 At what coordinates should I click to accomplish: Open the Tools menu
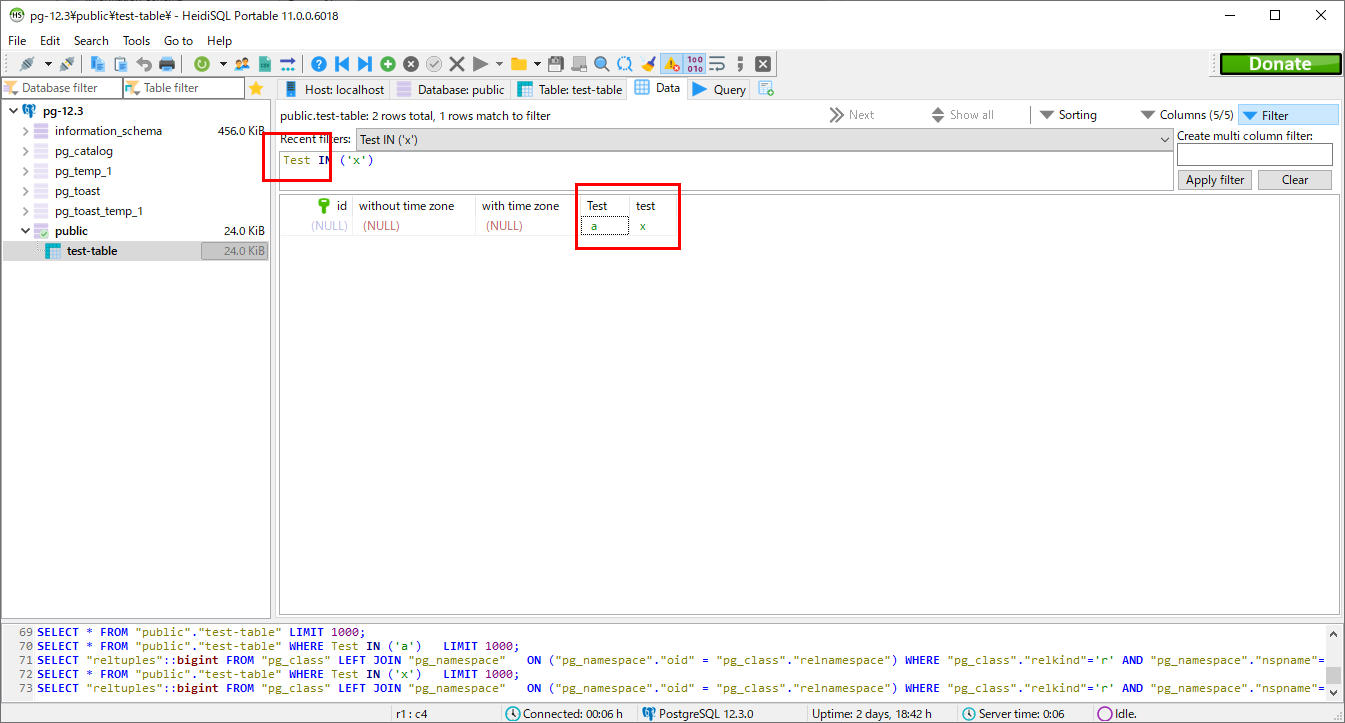(136, 41)
